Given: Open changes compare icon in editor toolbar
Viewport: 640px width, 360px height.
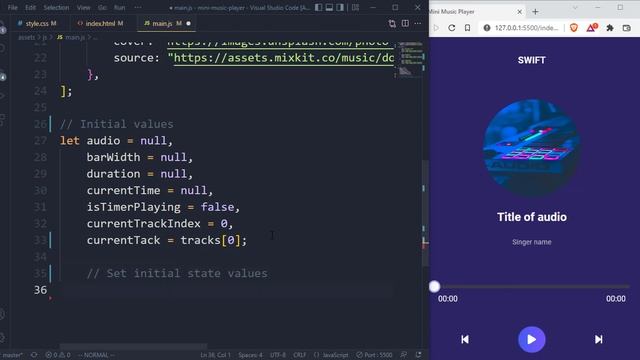Looking at the screenshot, I should pos(392,24).
